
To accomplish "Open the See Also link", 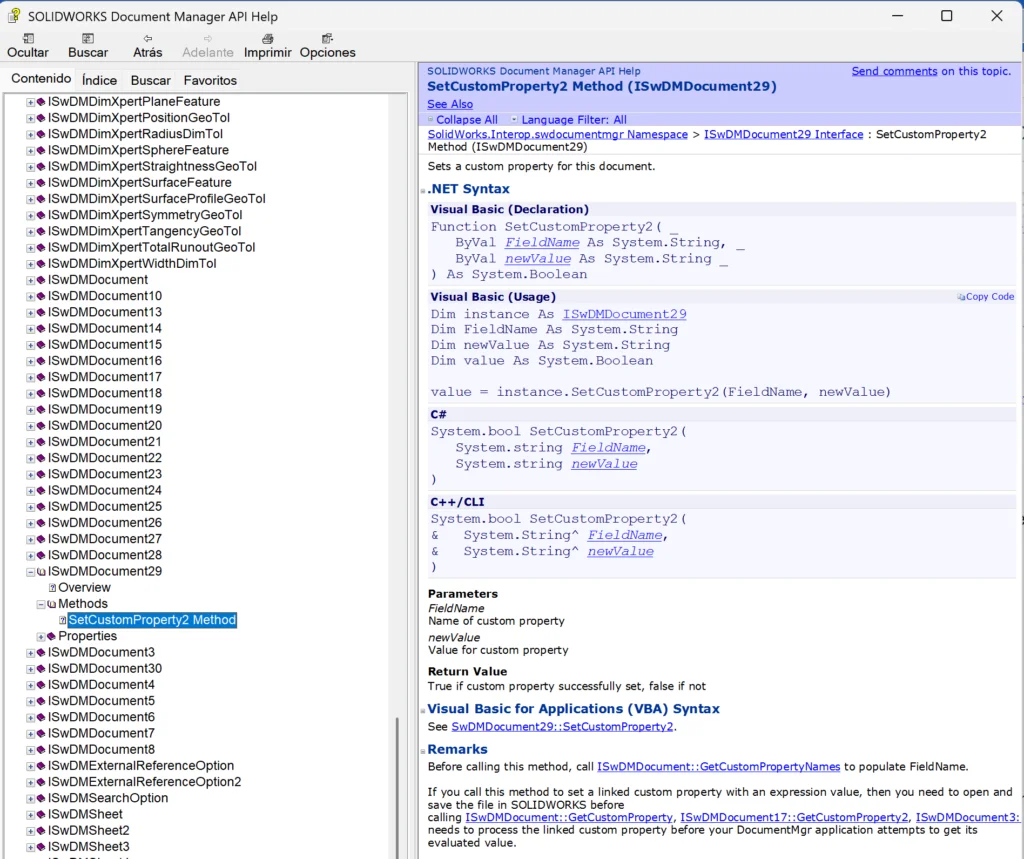I will tap(450, 105).
